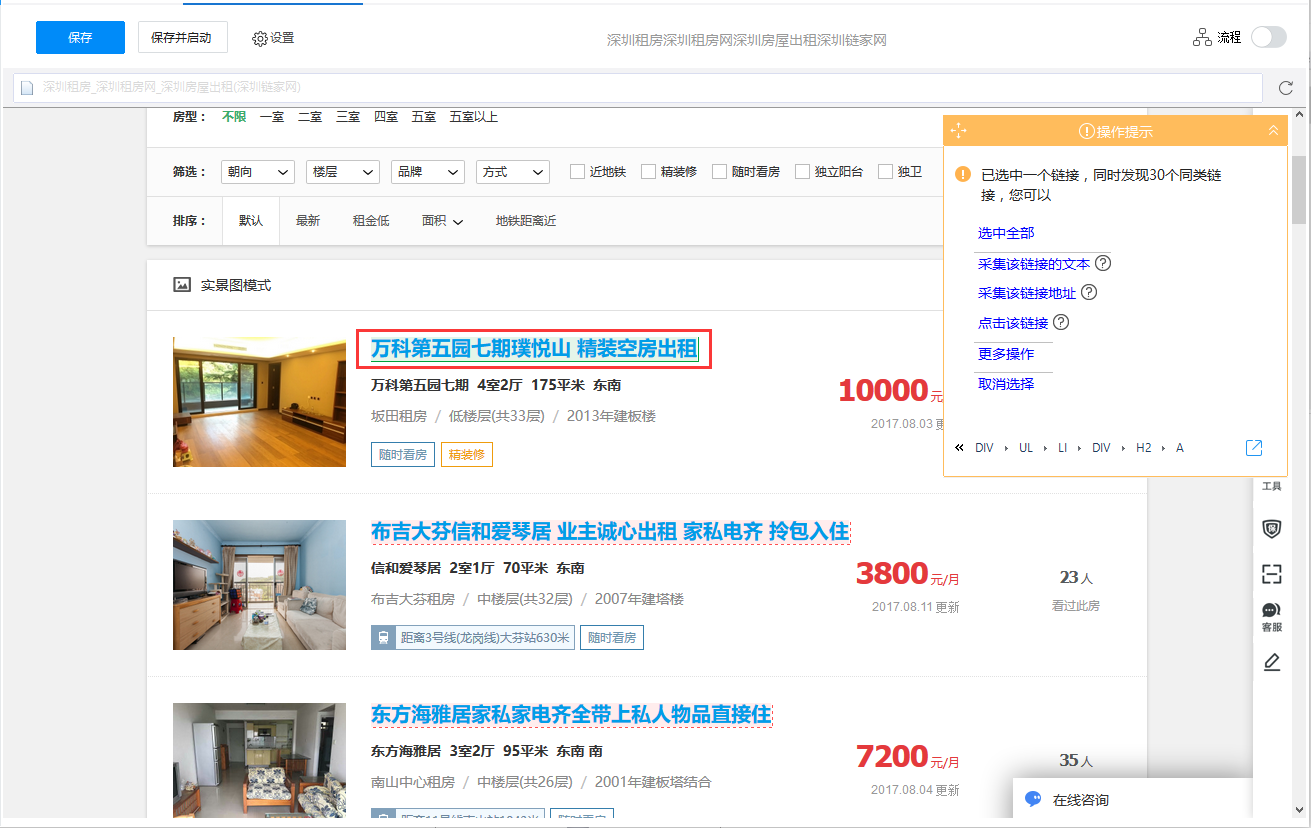Select H2 in the element path
This screenshot has width=1311, height=828.
point(1144,448)
